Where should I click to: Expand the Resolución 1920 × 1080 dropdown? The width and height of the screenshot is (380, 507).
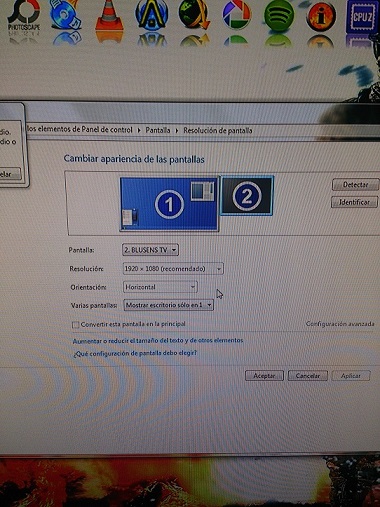pyautogui.click(x=173, y=269)
